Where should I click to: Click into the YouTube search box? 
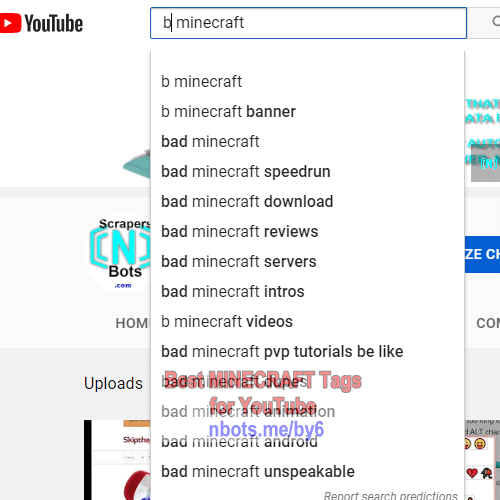click(308, 23)
